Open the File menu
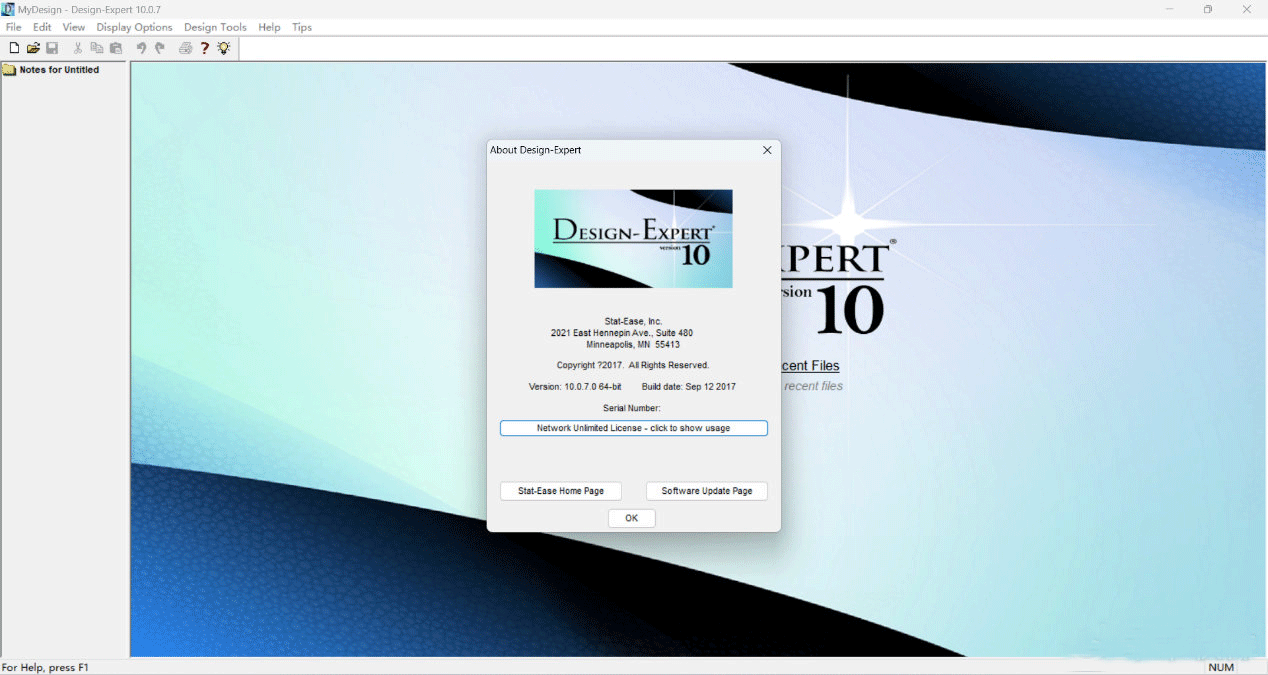The width and height of the screenshot is (1268, 675). (14, 27)
